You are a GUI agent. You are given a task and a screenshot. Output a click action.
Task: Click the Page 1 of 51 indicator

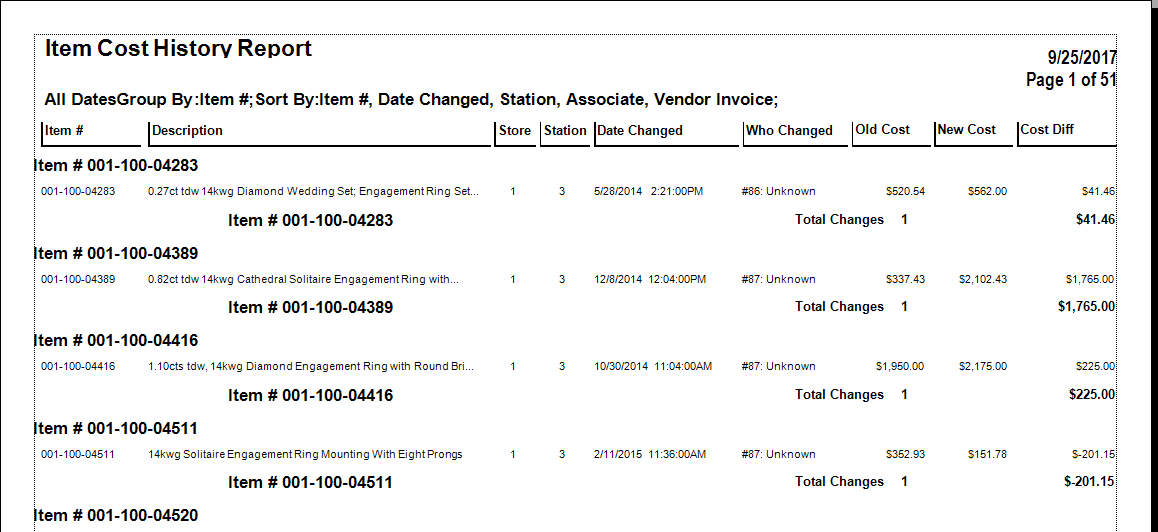(1070, 80)
